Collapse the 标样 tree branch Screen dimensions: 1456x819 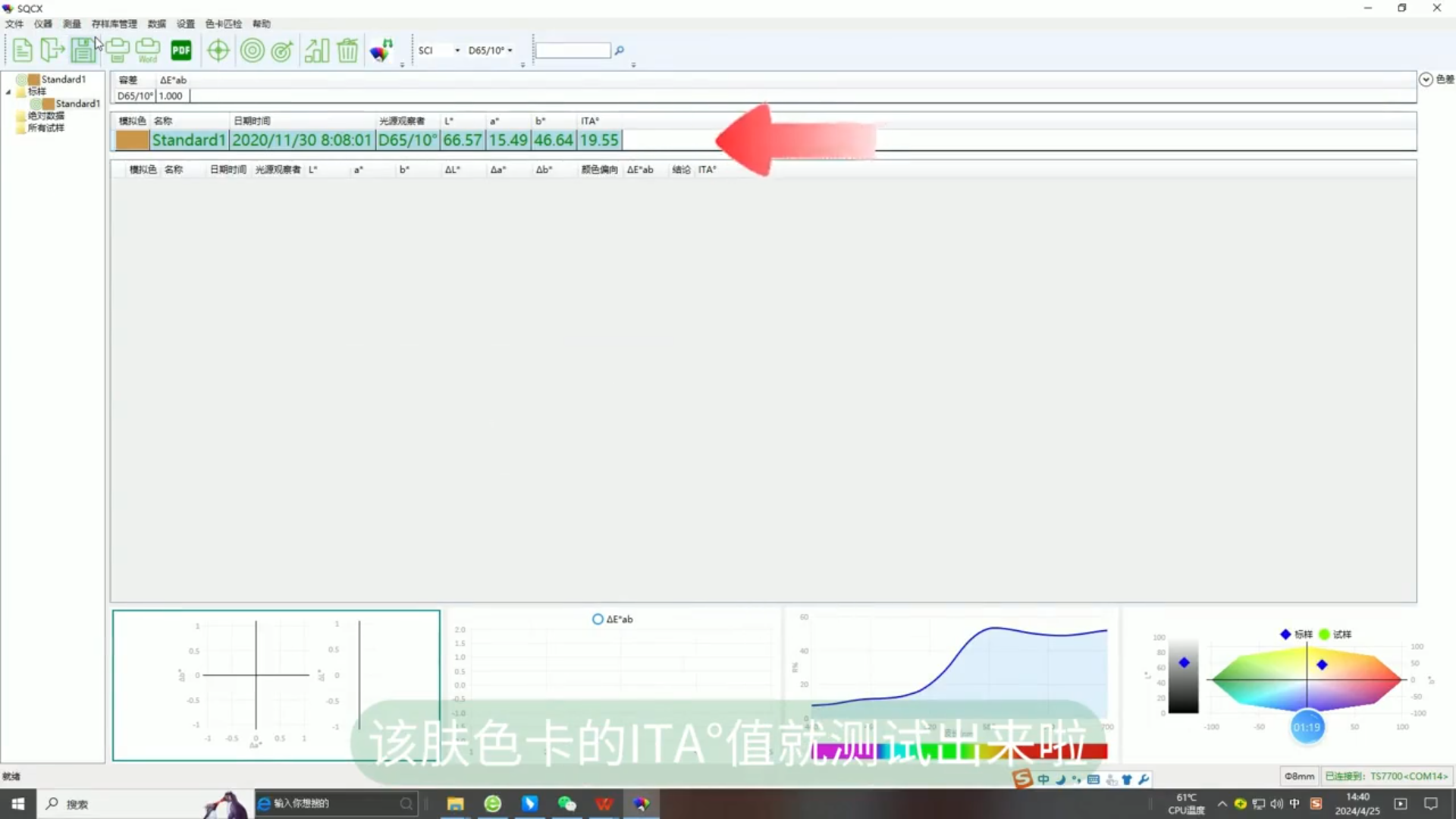click(8, 92)
